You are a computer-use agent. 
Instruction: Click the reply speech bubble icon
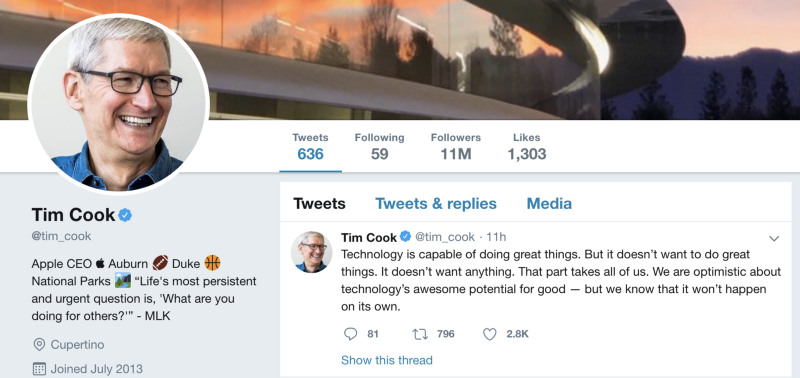click(351, 334)
